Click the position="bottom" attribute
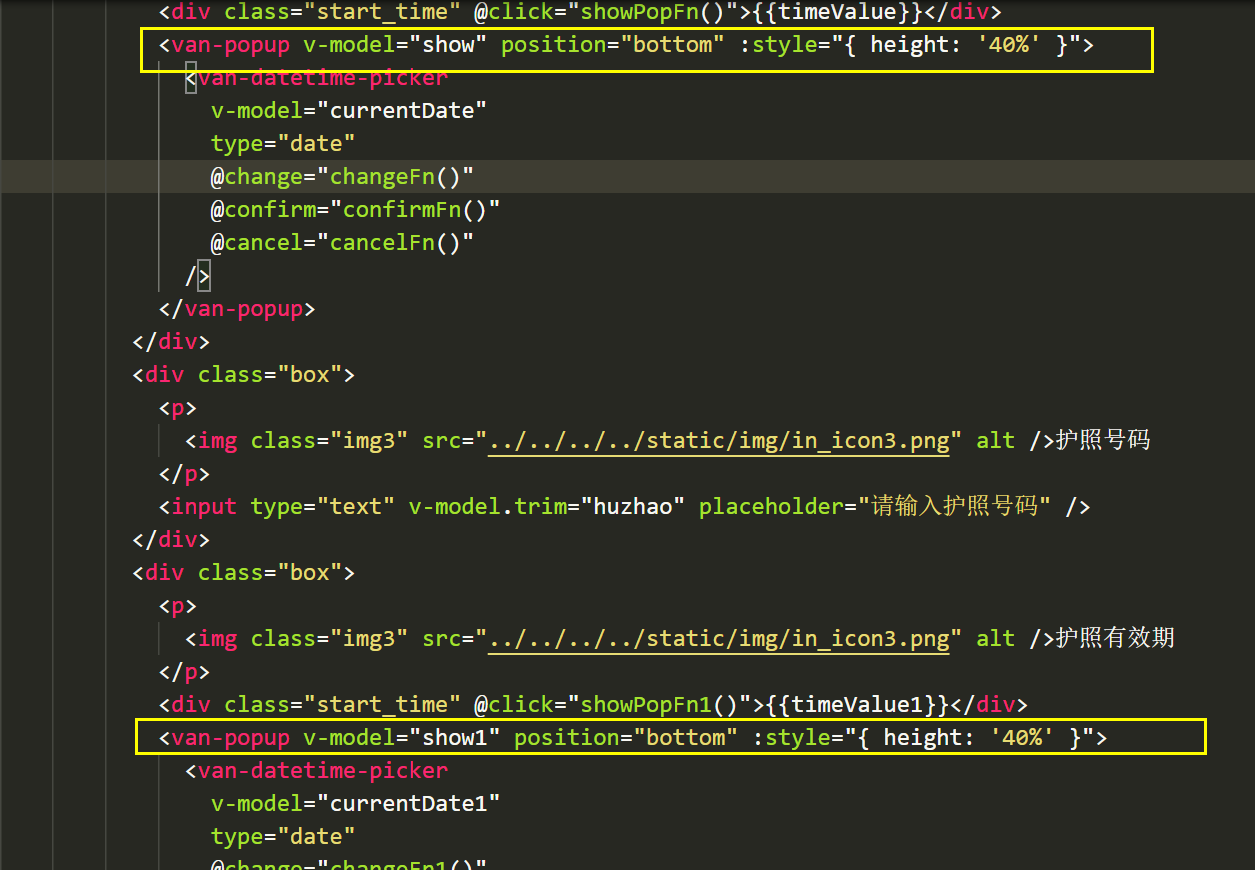The height and width of the screenshot is (870, 1255). (610, 44)
